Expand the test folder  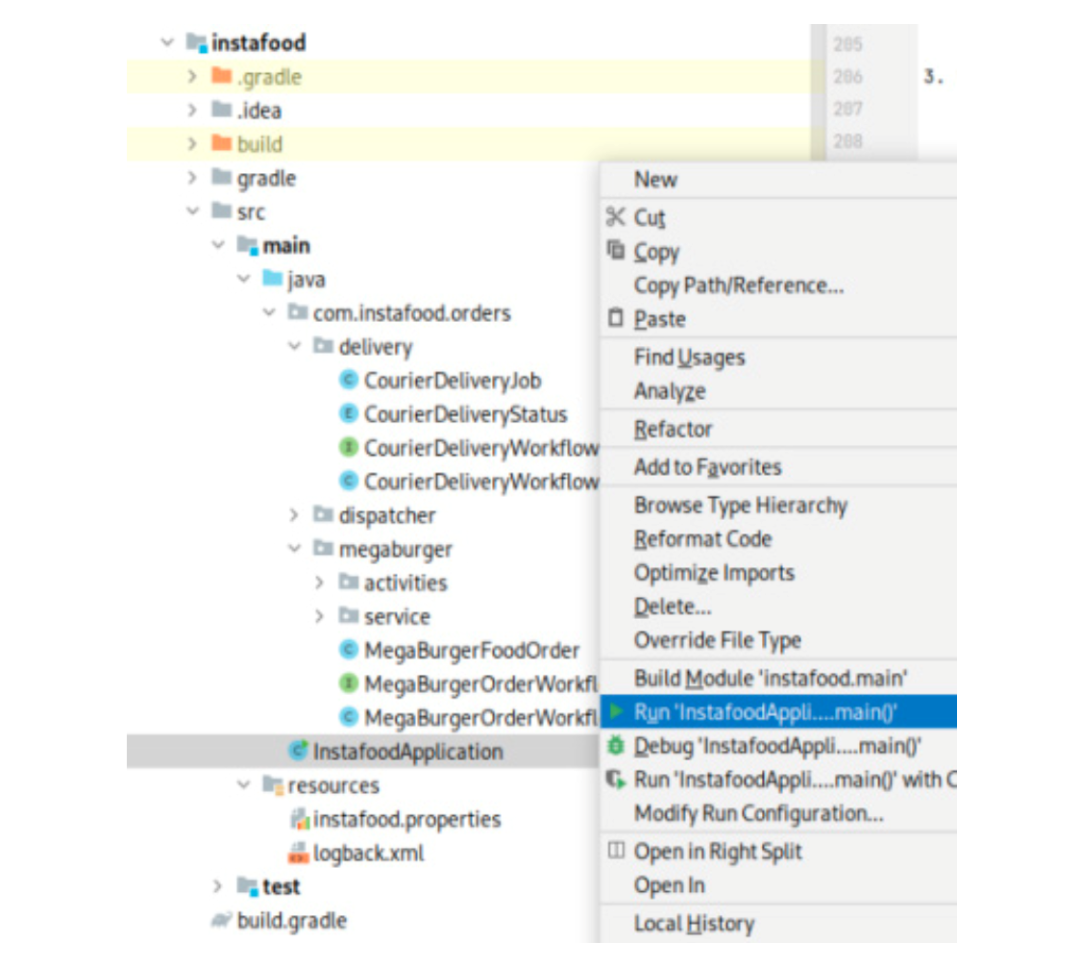218,887
